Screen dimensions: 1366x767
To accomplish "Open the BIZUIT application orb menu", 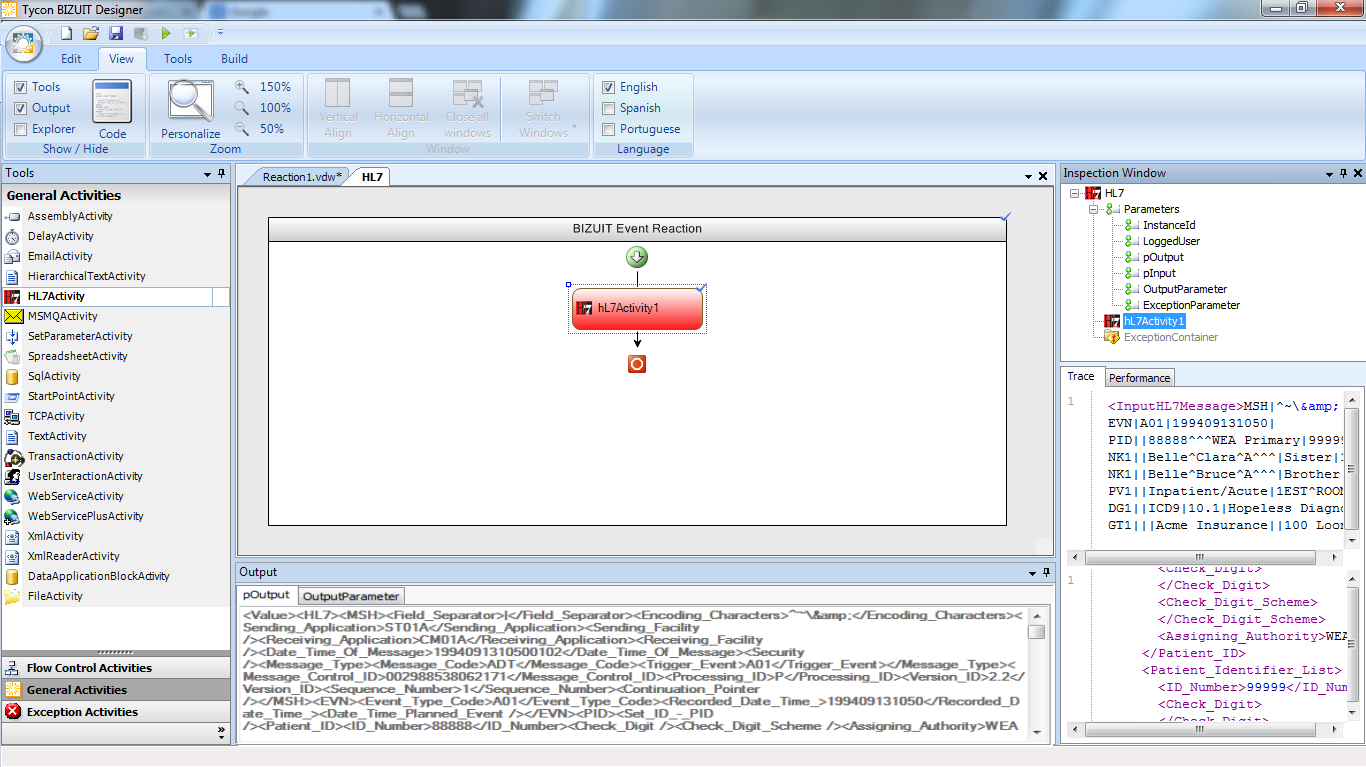I will click(x=24, y=45).
